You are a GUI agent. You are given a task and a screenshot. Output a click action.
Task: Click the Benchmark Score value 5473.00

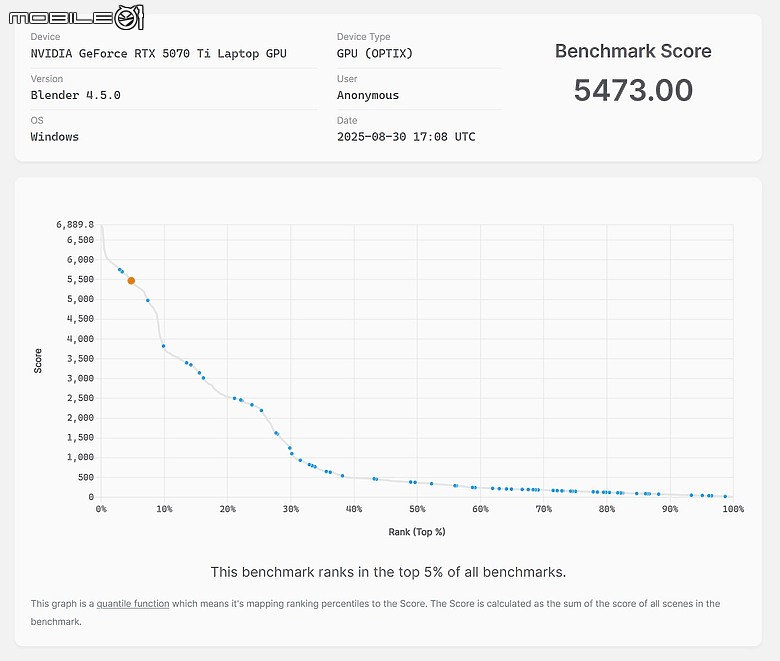633,90
